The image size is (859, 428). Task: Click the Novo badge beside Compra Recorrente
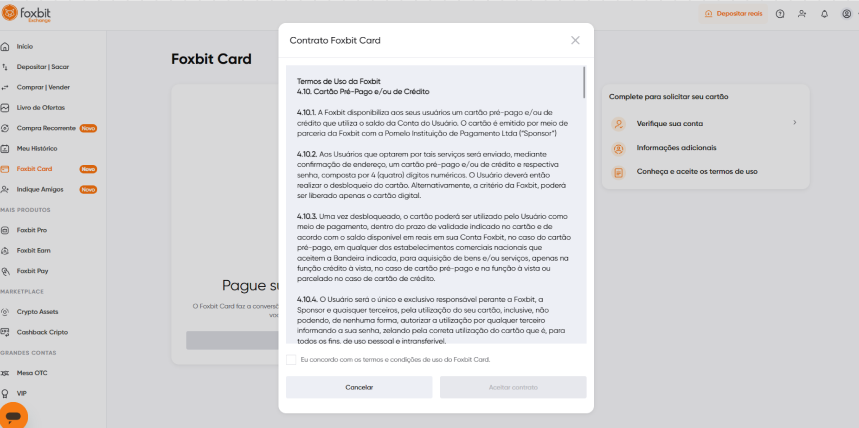[88, 128]
